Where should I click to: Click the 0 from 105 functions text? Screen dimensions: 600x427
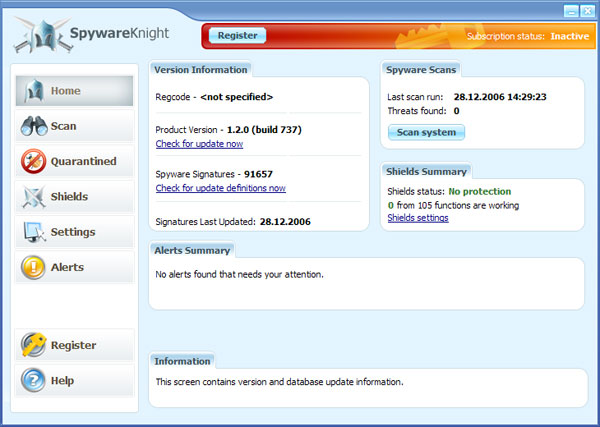coord(453,206)
